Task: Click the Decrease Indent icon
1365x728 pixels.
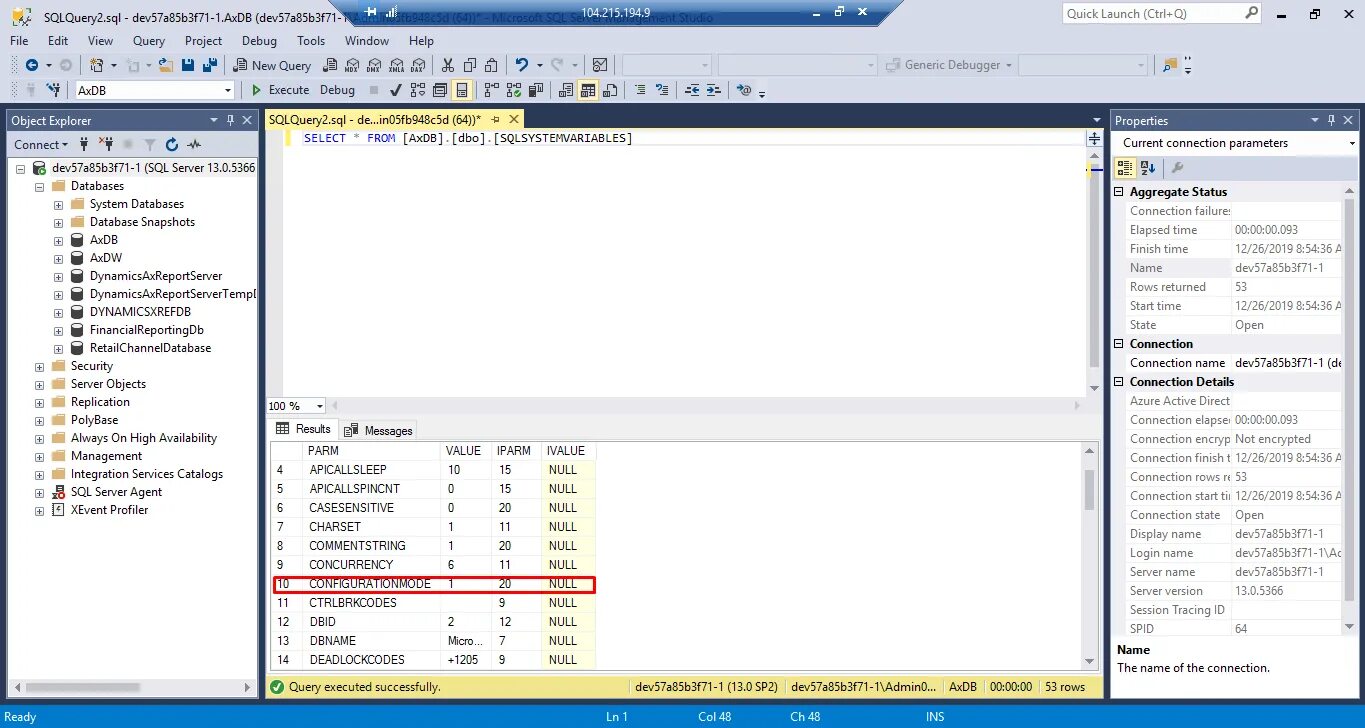Action: pos(692,90)
